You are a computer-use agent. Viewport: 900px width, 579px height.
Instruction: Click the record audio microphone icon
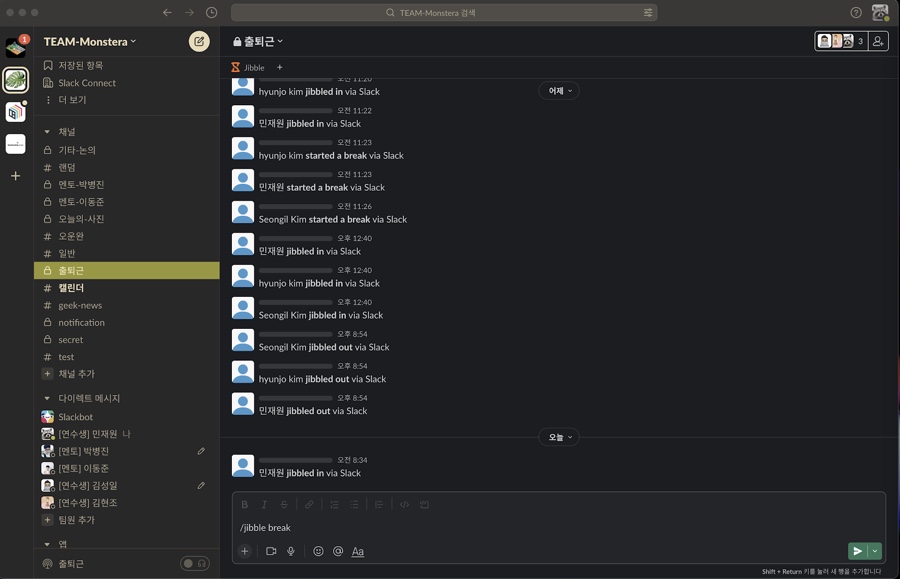coord(291,551)
